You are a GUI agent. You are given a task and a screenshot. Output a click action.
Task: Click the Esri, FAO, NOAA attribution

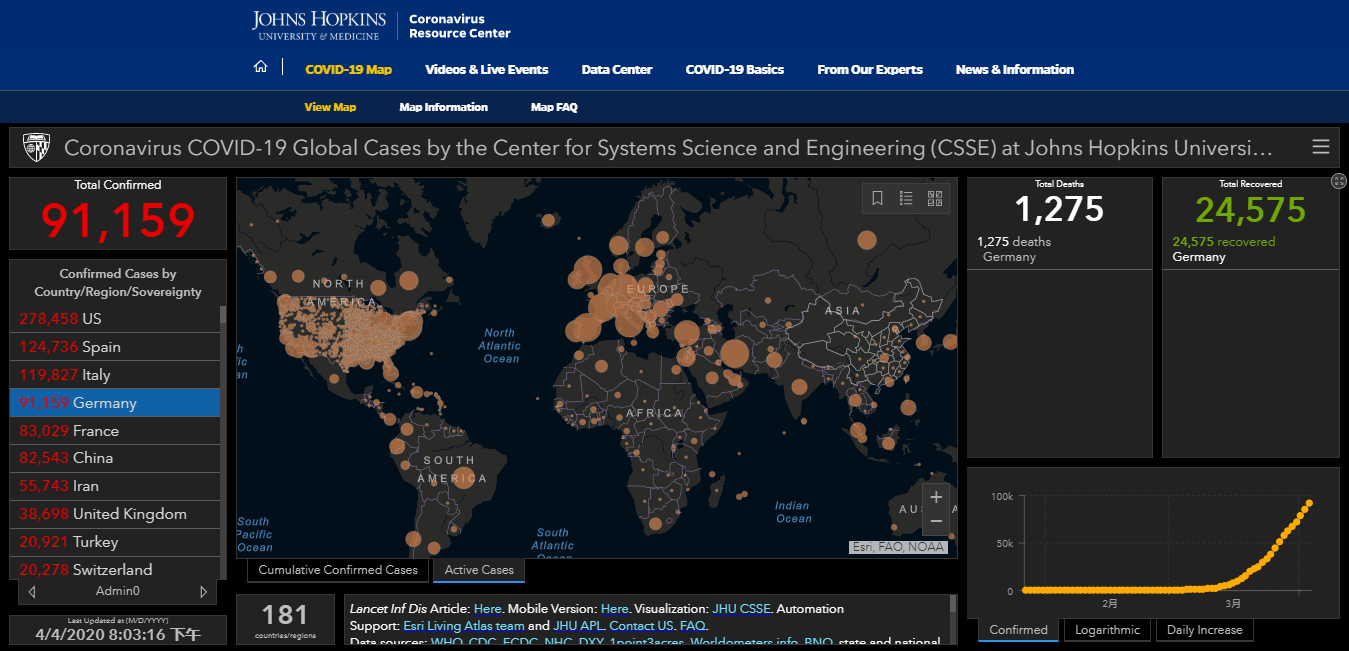point(900,547)
